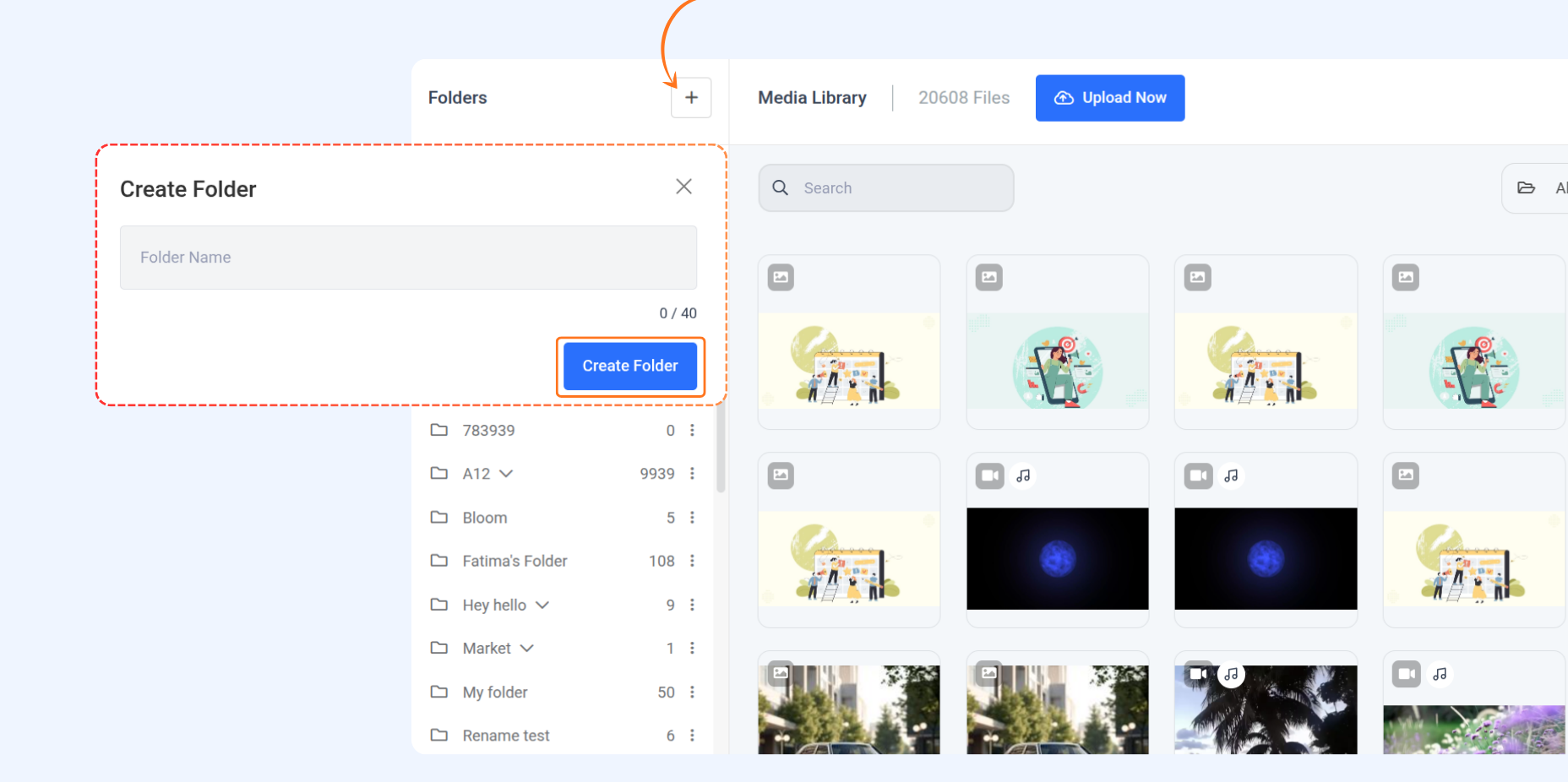1568x782 pixels.
Task: Open options menu for Hey hello folder
Action: tap(692, 605)
